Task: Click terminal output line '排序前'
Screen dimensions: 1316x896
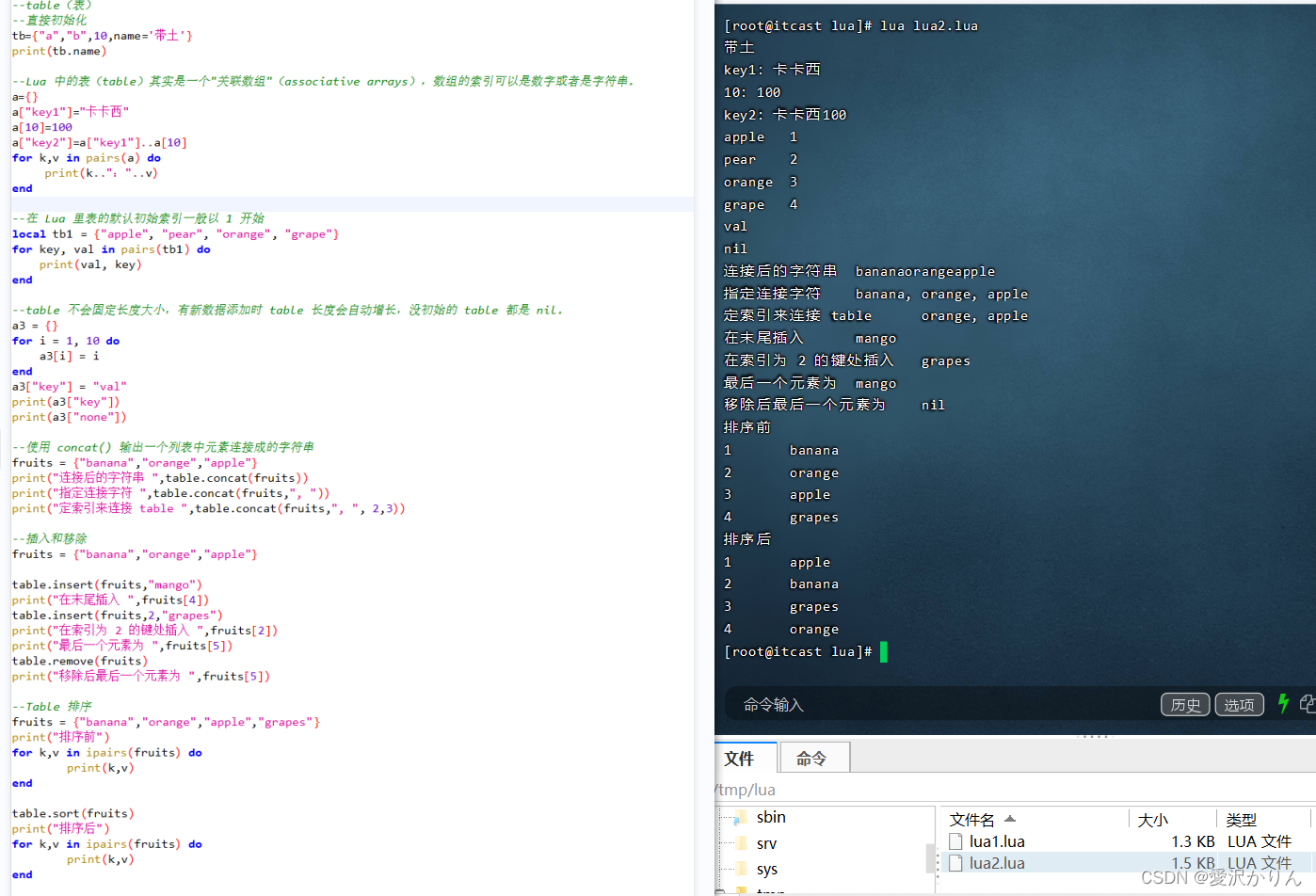Action: tap(746, 427)
